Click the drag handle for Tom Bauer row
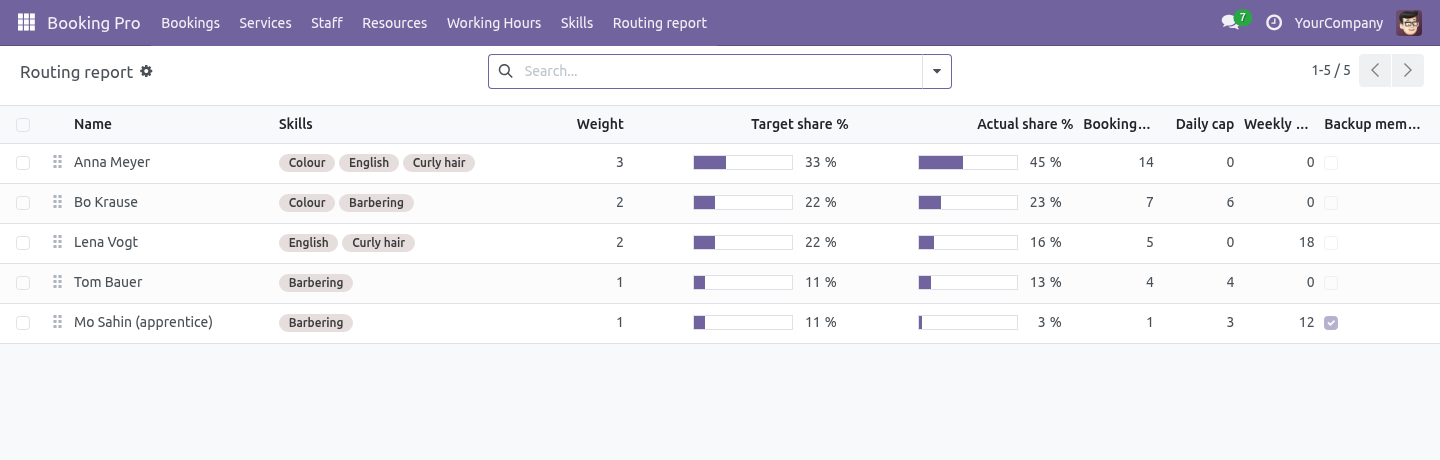The height and width of the screenshot is (460, 1440). [57, 282]
